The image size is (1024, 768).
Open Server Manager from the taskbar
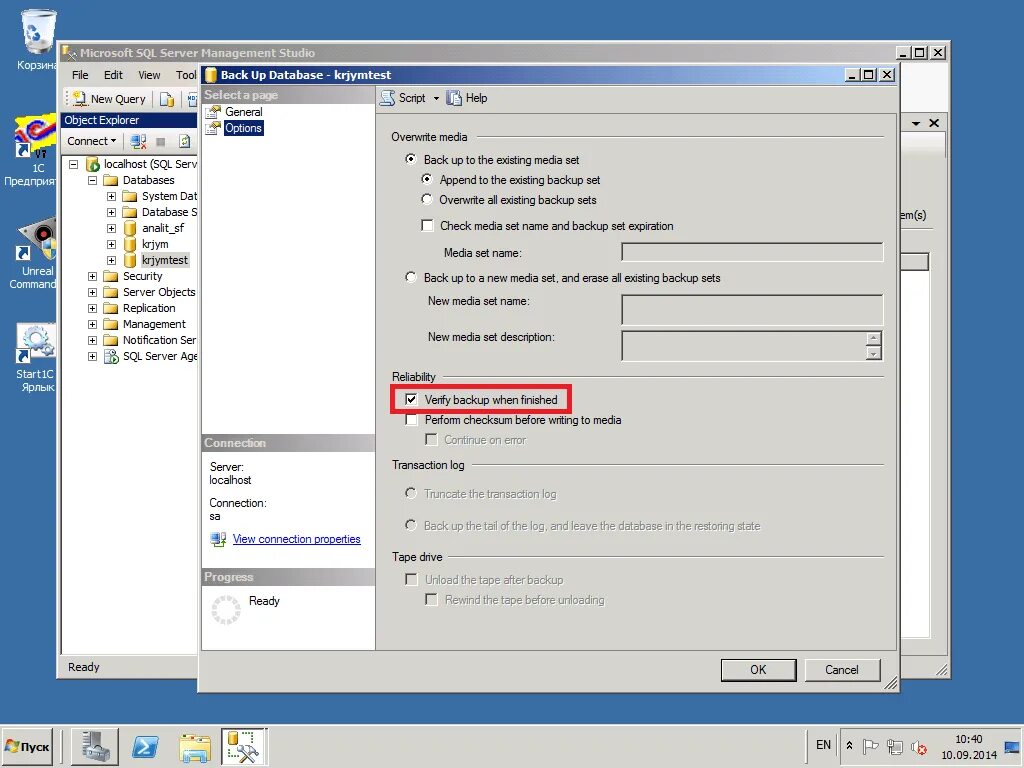click(95, 746)
